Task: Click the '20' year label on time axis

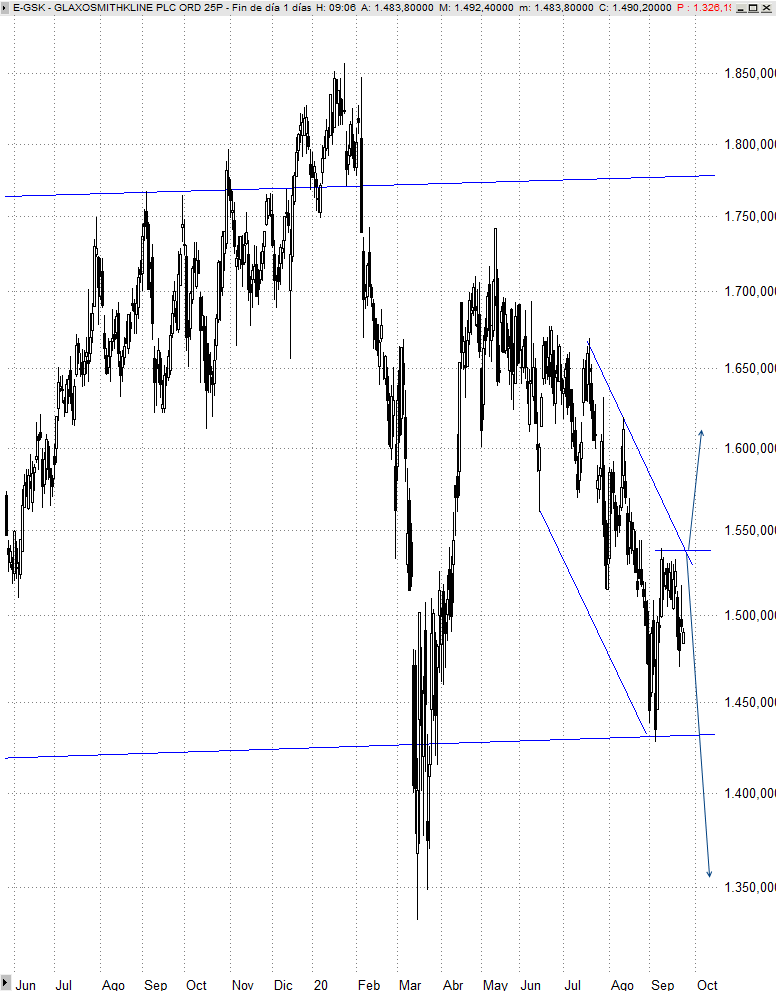Action: (320, 984)
